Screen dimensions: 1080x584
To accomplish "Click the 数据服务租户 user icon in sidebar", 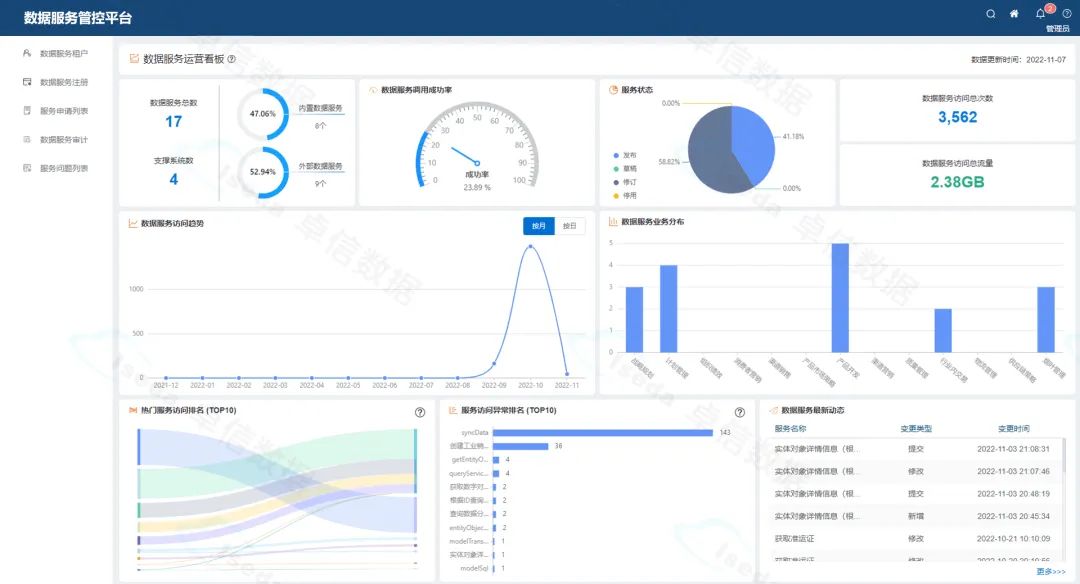I will pyautogui.click(x=28, y=53).
